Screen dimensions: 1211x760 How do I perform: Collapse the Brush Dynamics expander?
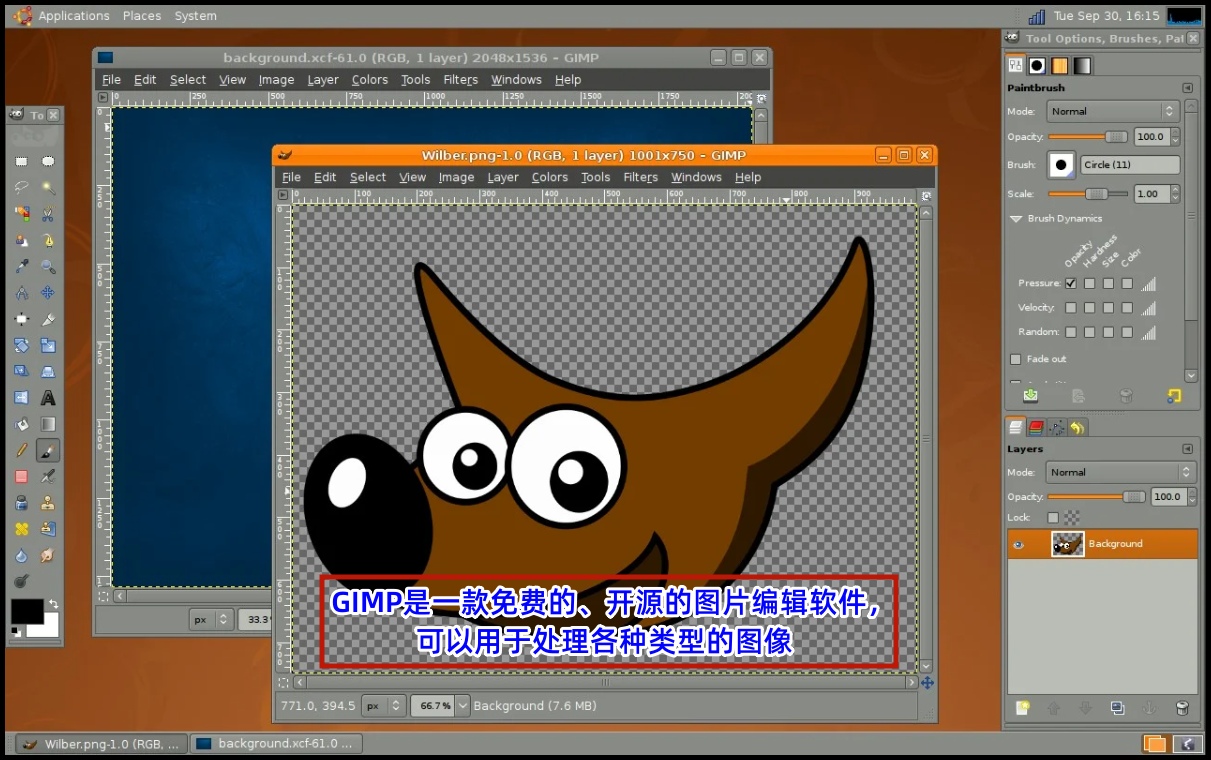coord(1016,218)
